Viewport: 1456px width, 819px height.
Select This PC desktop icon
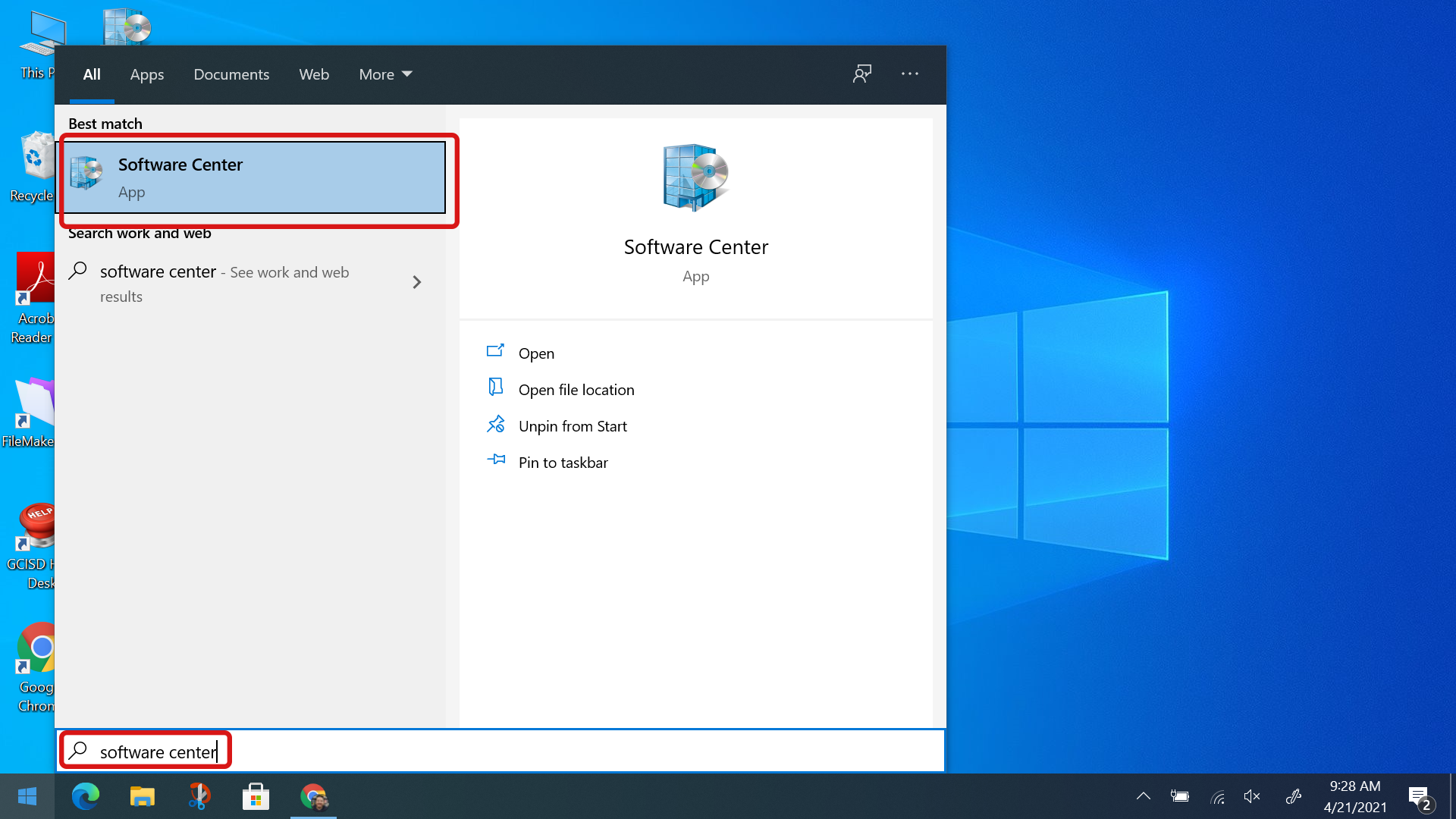(x=36, y=45)
